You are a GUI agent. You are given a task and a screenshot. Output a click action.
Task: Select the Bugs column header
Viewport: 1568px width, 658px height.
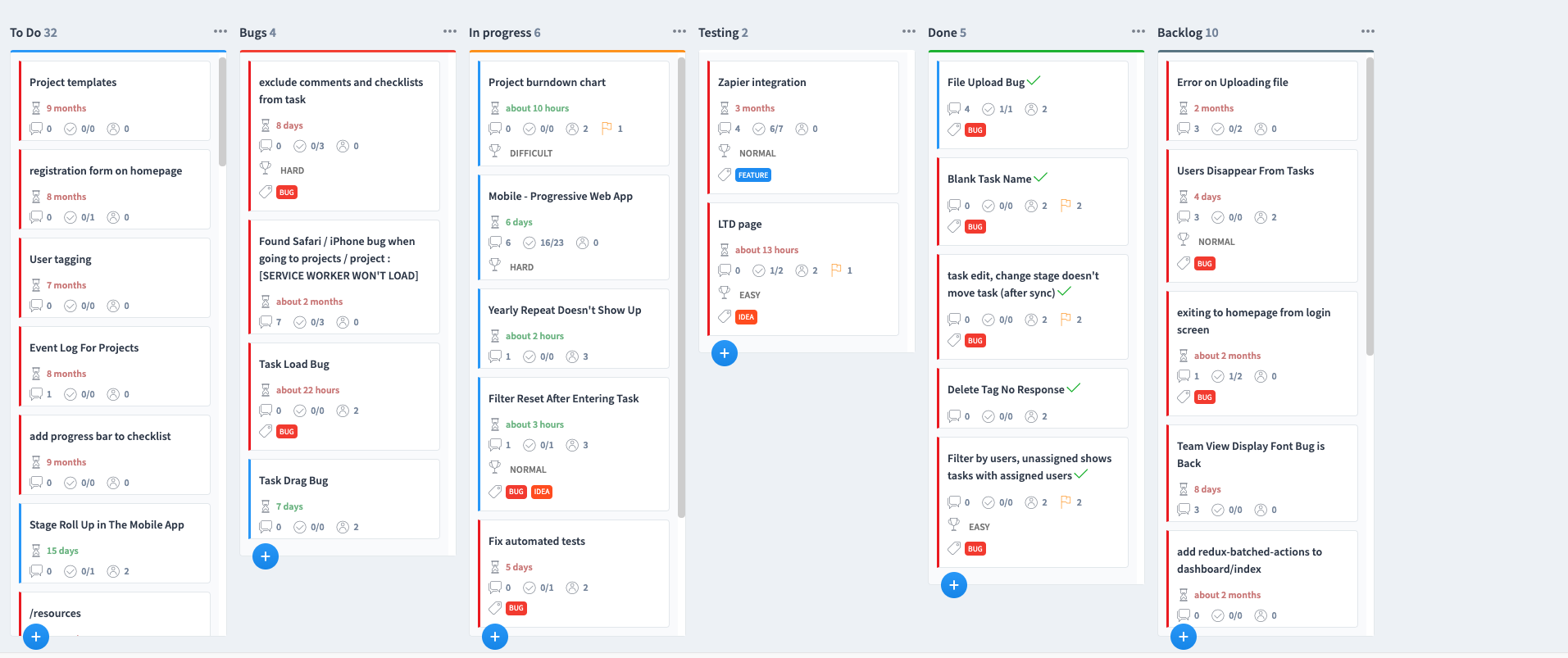coord(257,33)
